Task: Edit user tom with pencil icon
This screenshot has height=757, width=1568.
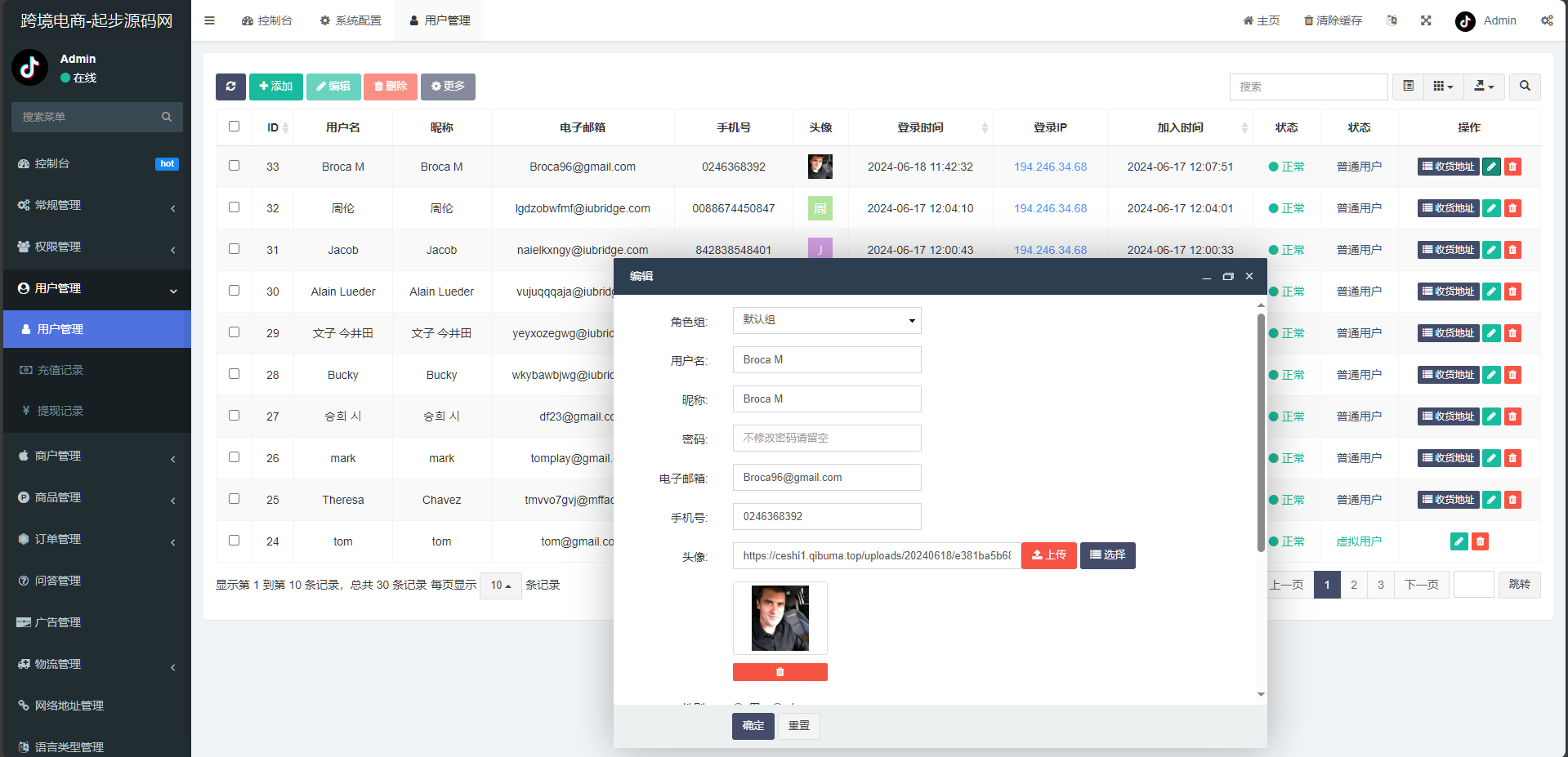Action: coord(1459,541)
